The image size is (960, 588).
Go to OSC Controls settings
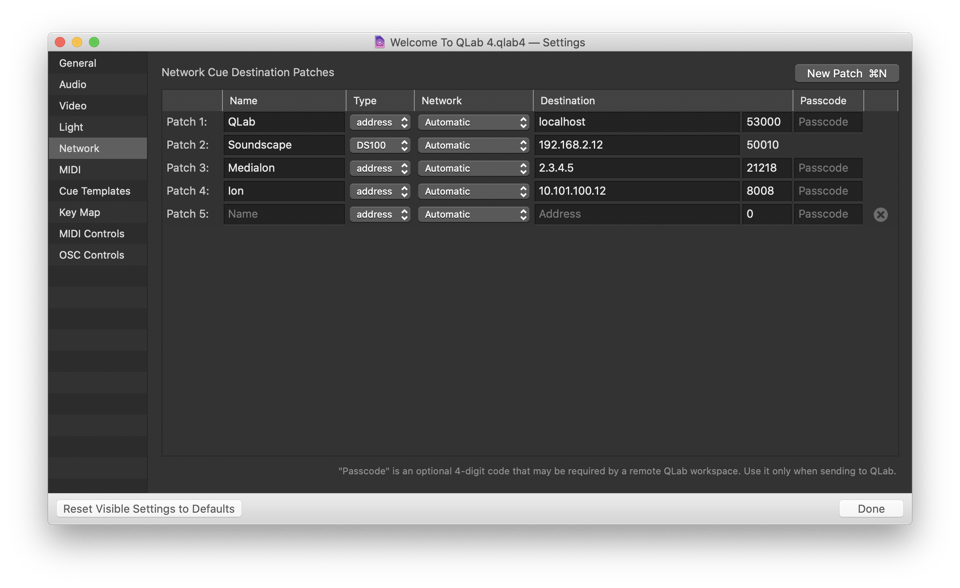click(x=92, y=255)
